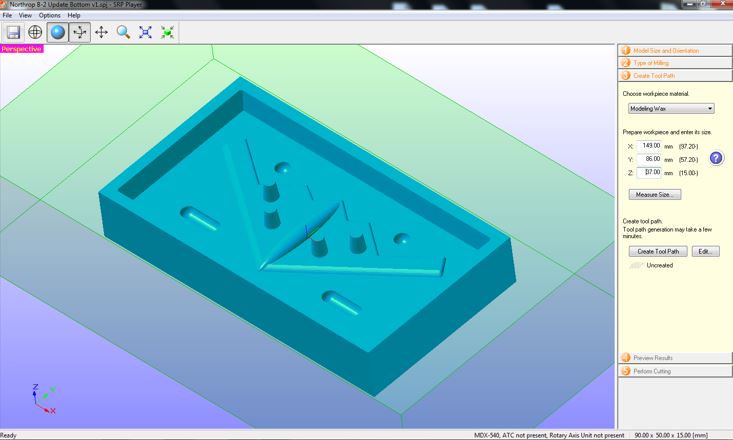Screen dimensions: 733x440
Task: Click the Y workpiece size field
Action: pyautogui.click(x=649, y=159)
